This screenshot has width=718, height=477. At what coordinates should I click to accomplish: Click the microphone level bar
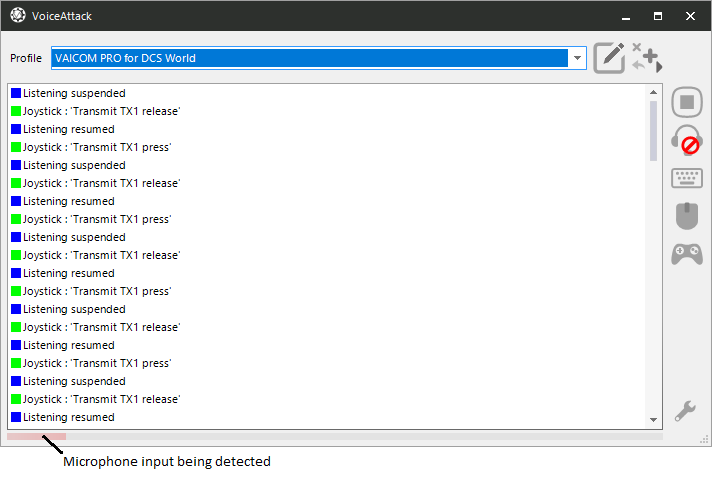(x=334, y=437)
